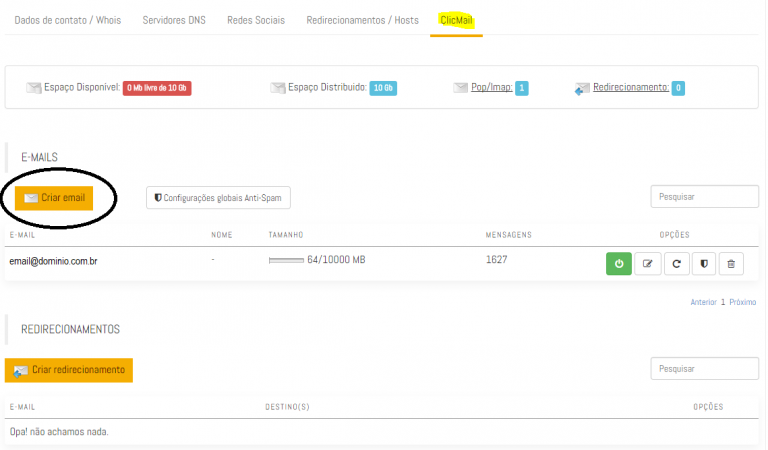Click the envelope icon beside Espaço Disponível

[x=33, y=88]
